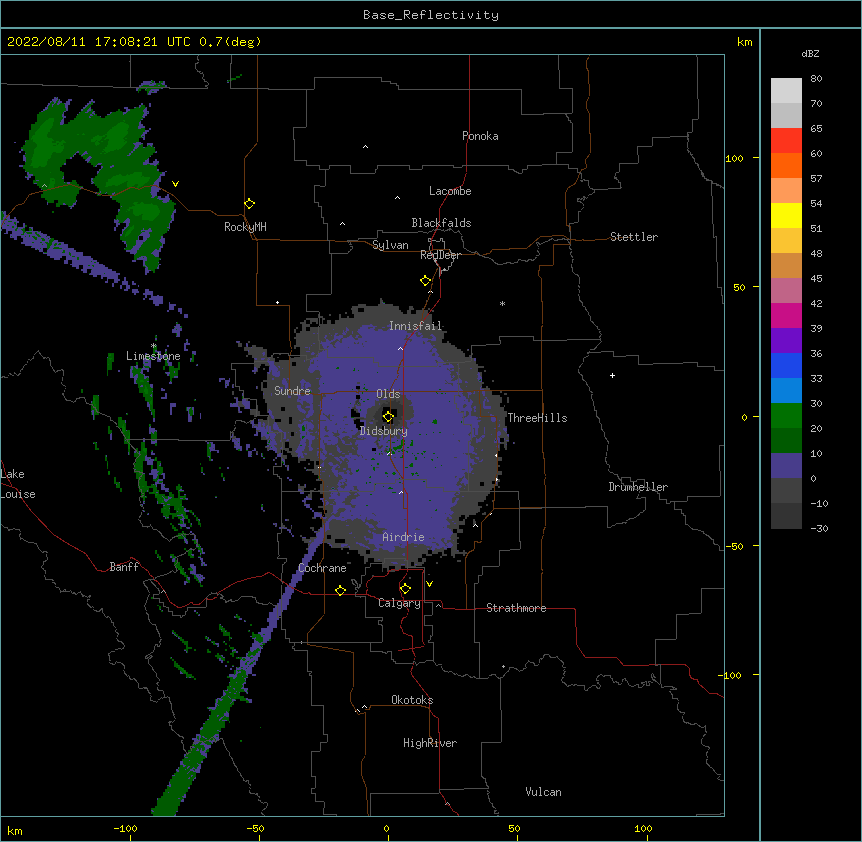
Task: Click the HighRiver label
Action: click(x=430, y=743)
